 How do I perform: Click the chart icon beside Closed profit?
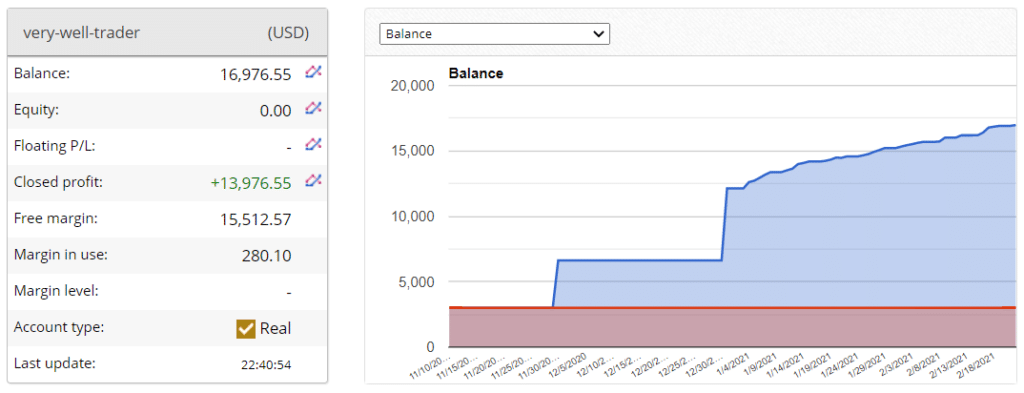point(313,182)
